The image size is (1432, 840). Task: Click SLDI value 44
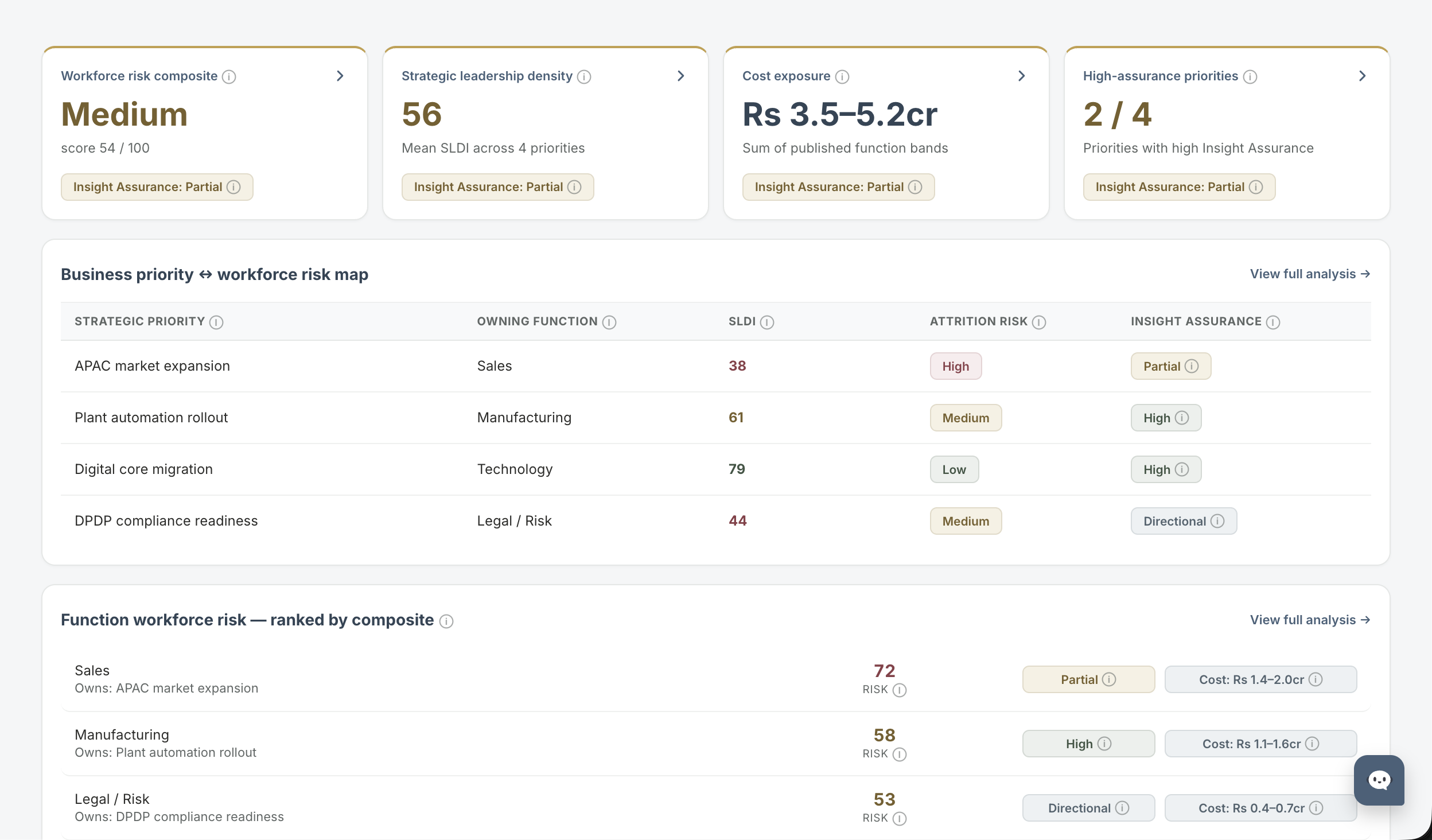pos(738,521)
